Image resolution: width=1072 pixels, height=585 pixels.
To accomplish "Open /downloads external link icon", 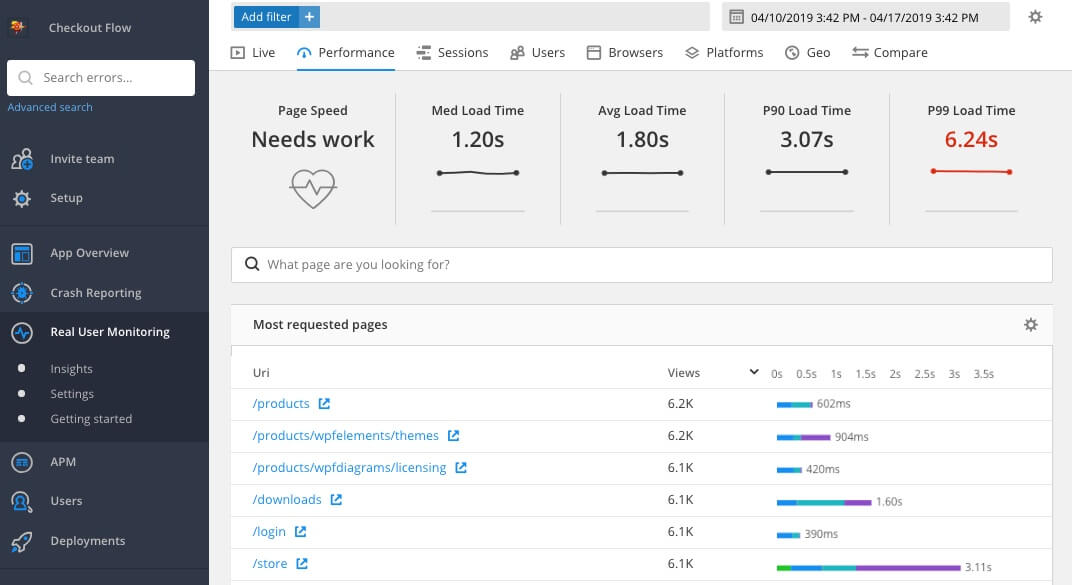I will [x=336, y=500].
